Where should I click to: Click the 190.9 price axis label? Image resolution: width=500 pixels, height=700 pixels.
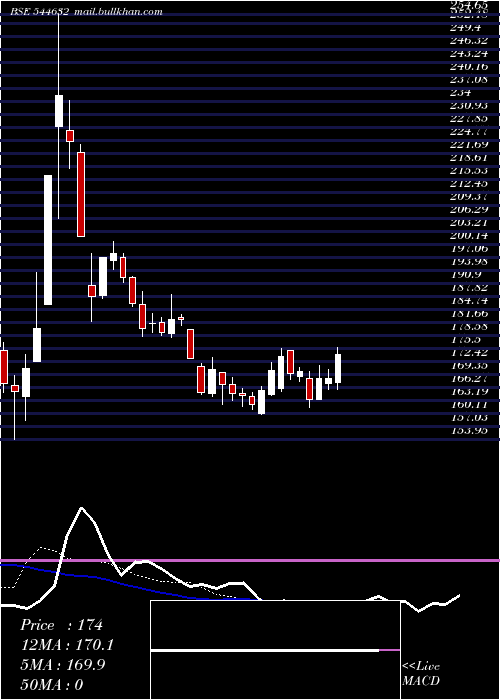pyautogui.click(x=466, y=274)
